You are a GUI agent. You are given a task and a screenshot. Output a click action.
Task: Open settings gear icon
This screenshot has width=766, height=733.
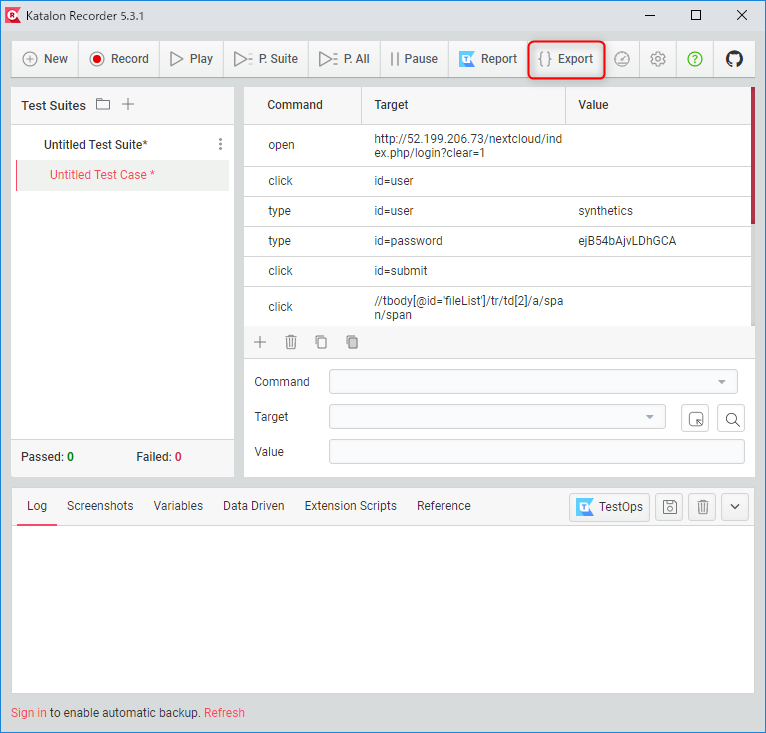(658, 59)
